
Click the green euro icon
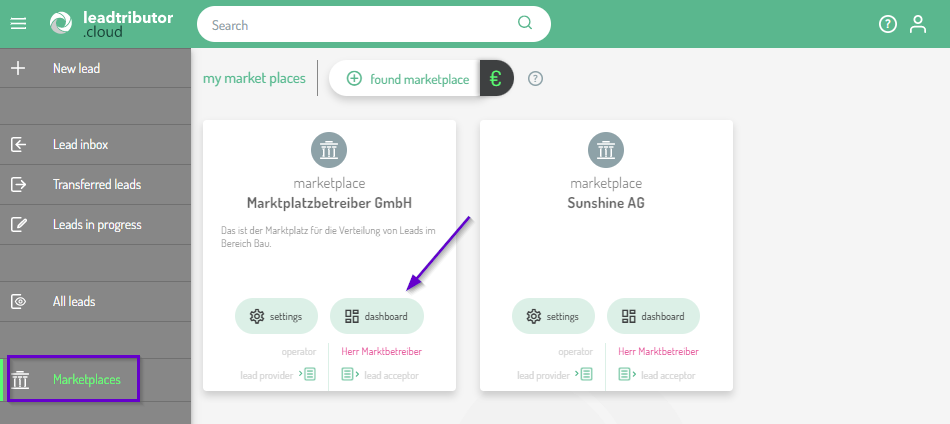click(x=496, y=79)
